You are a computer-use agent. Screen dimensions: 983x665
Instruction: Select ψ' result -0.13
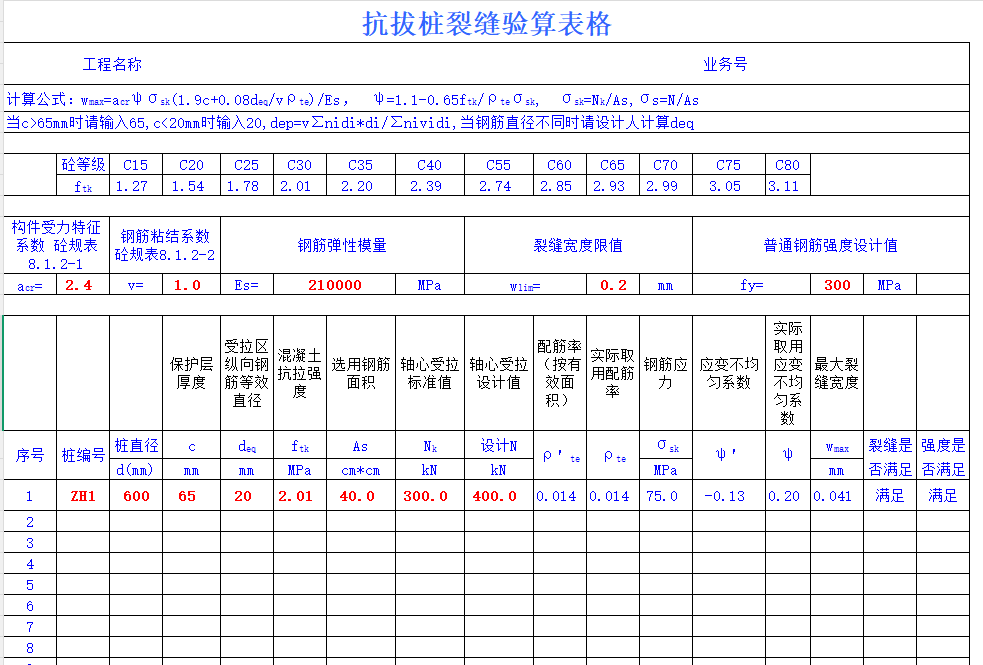coord(728,496)
